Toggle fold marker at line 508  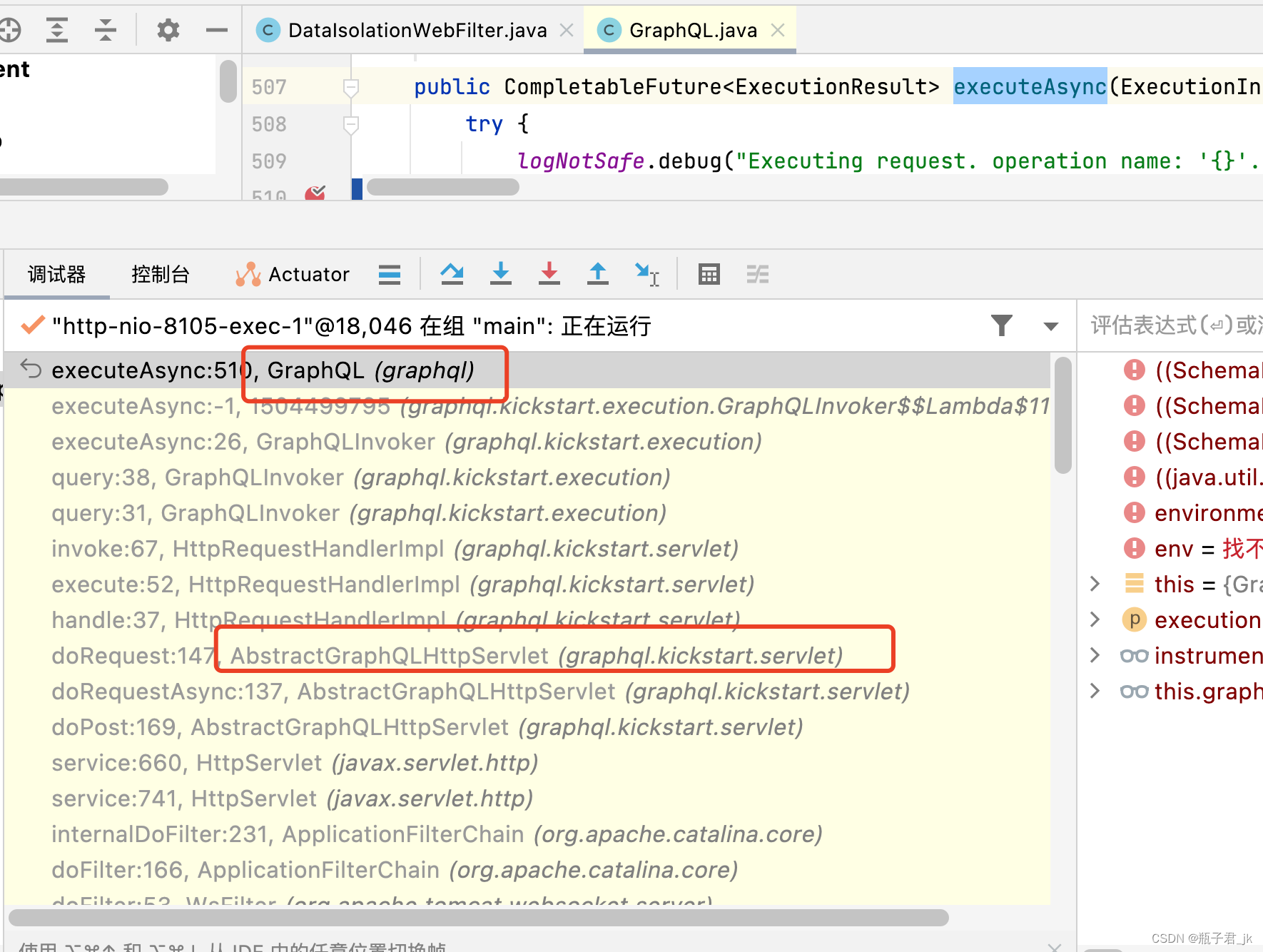350,125
